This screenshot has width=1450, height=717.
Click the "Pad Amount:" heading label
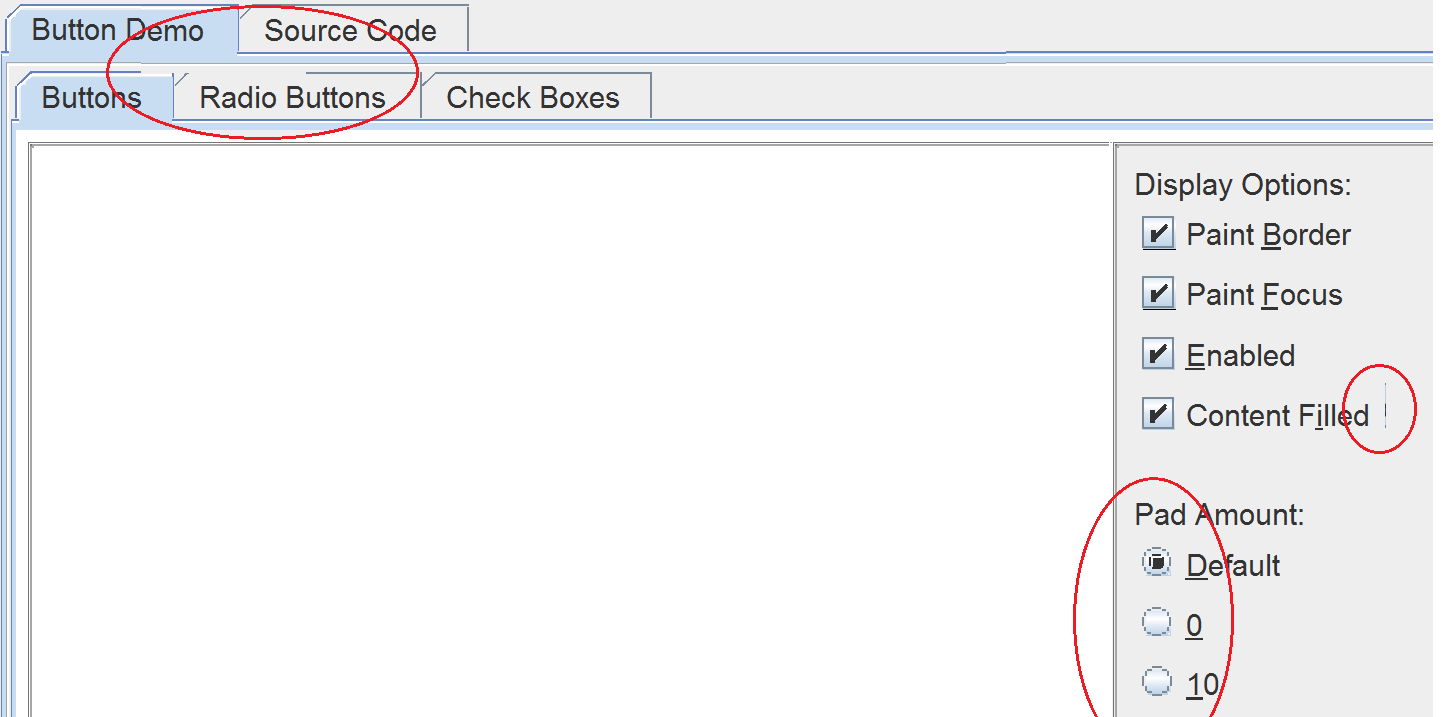pos(1219,515)
